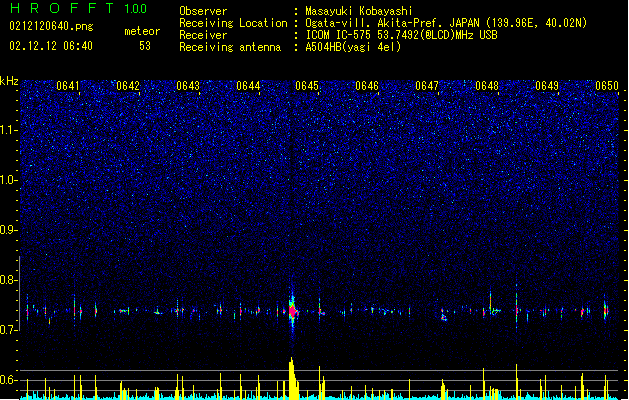Click the 'Observer' field label
Viewport: 629px width, 400px height.
tap(203, 11)
